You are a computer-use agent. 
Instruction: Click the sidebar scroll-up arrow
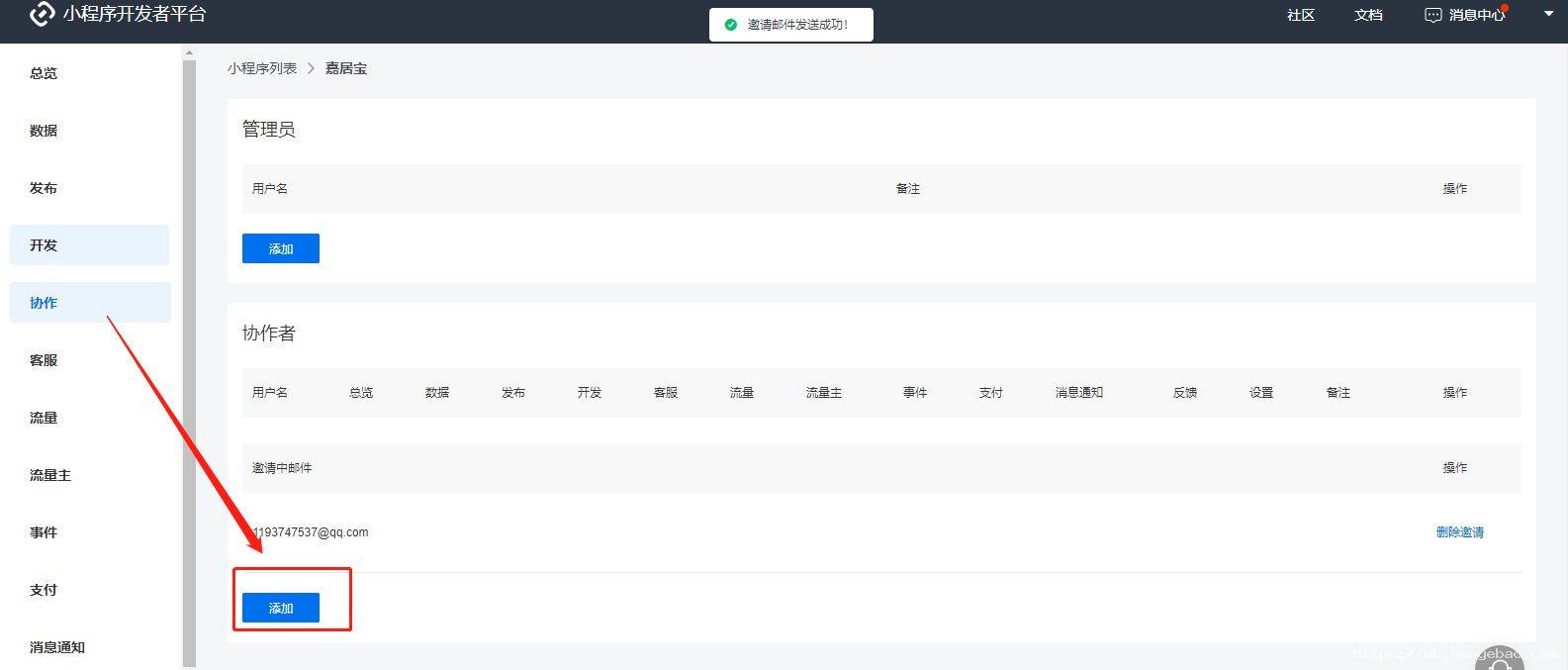pyautogui.click(x=189, y=53)
